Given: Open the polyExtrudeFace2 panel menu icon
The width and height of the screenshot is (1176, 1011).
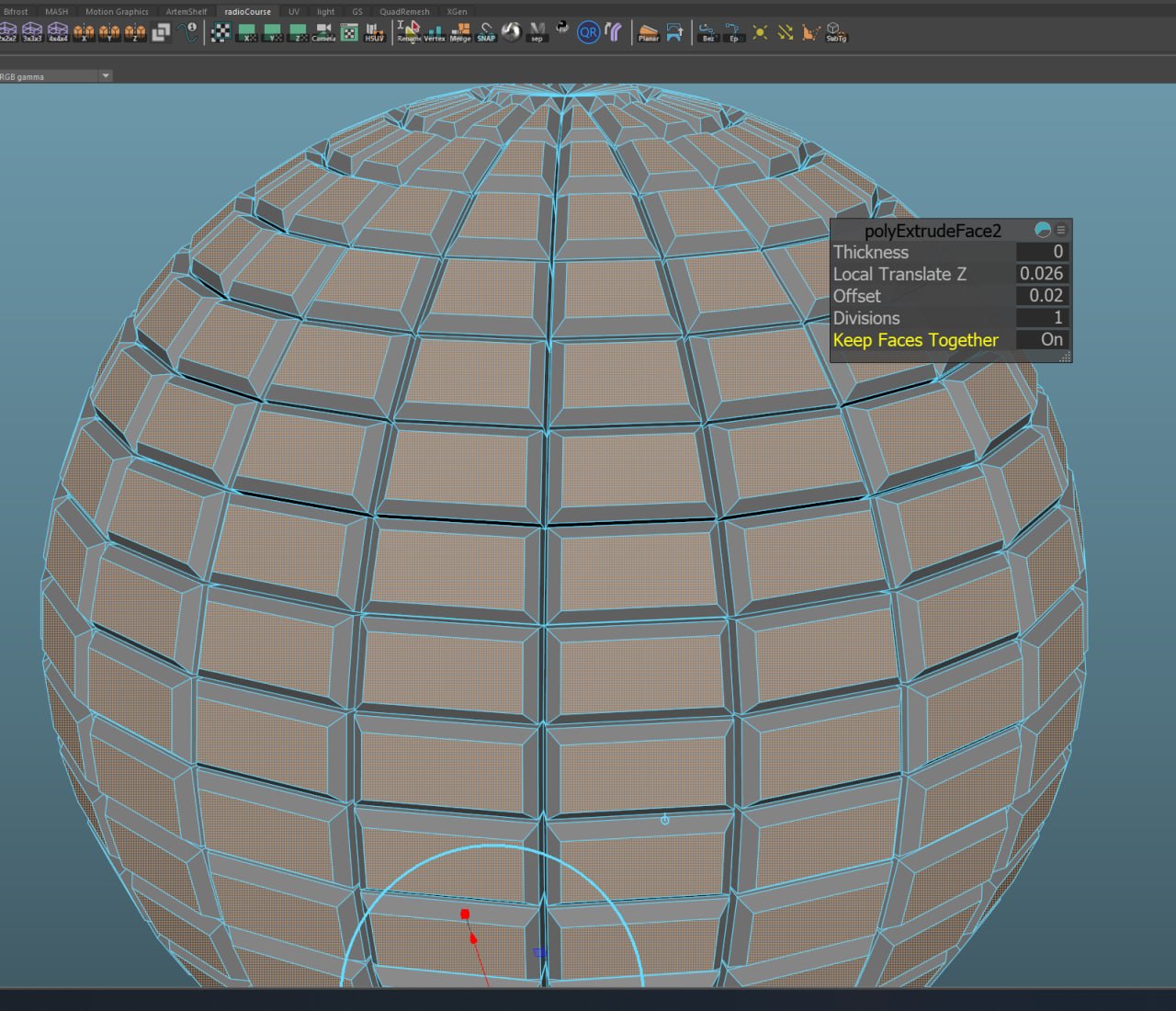Looking at the screenshot, I should coord(1061,230).
